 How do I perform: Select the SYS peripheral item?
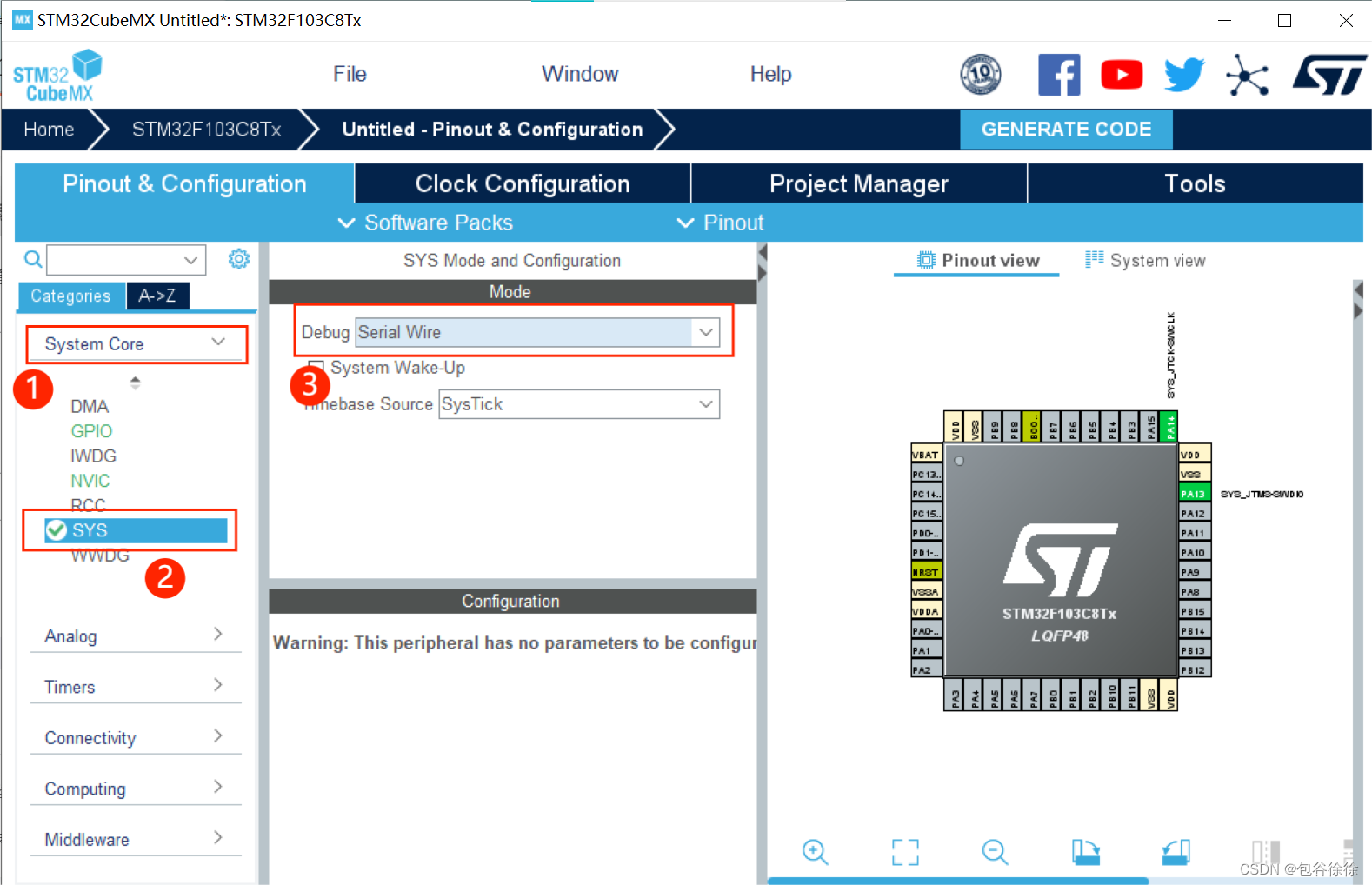coord(136,530)
